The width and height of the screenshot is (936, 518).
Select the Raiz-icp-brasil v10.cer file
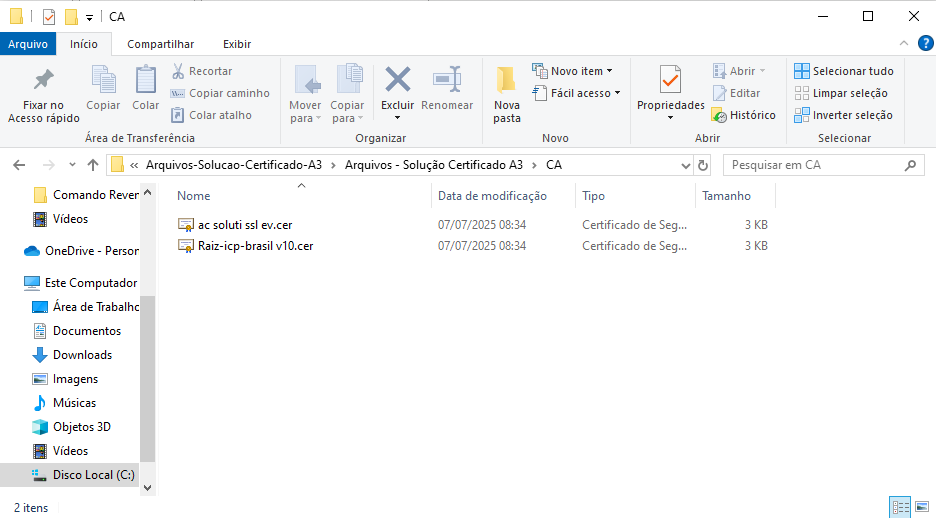[x=255, y=246]
